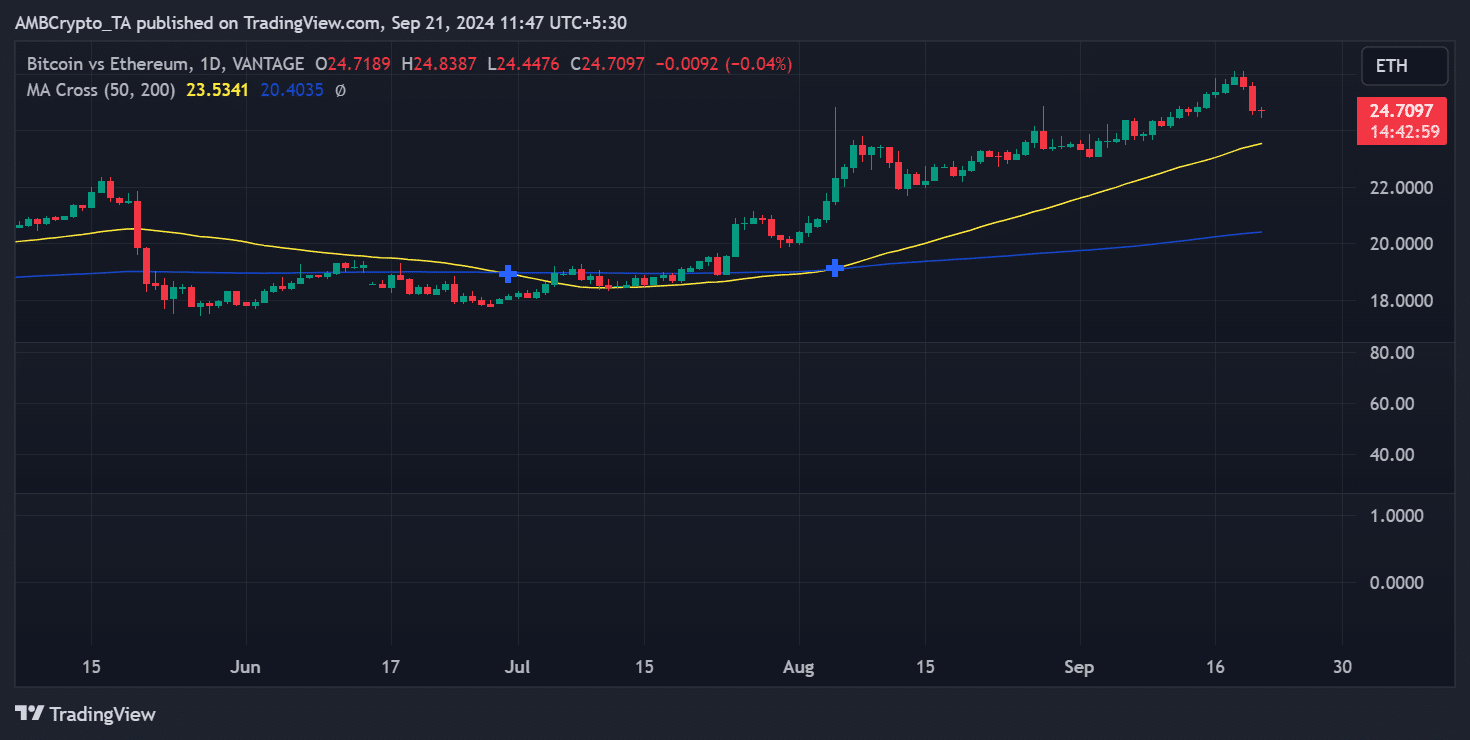1470x740 pixels.
Task: Click the high value H24.8387
Action: point(437,64)
